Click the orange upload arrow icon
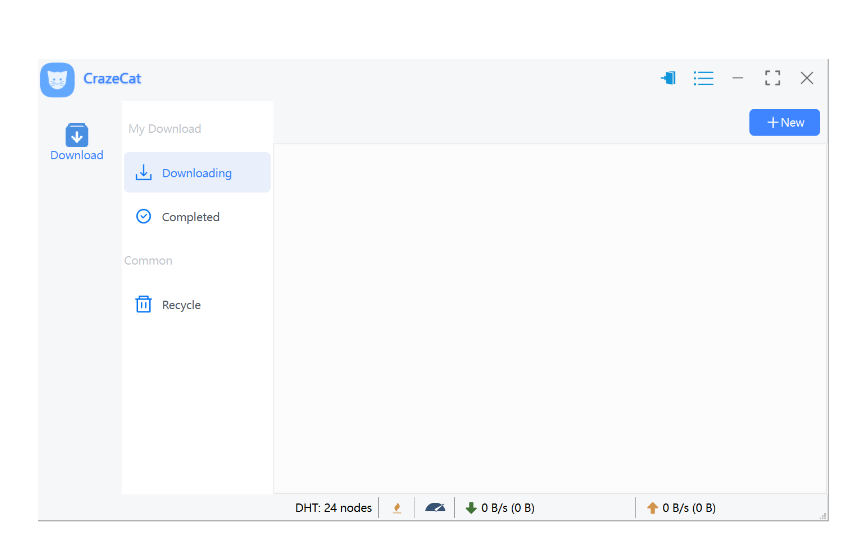Screen dimensions: 865x535 click(x=653, y=508)
